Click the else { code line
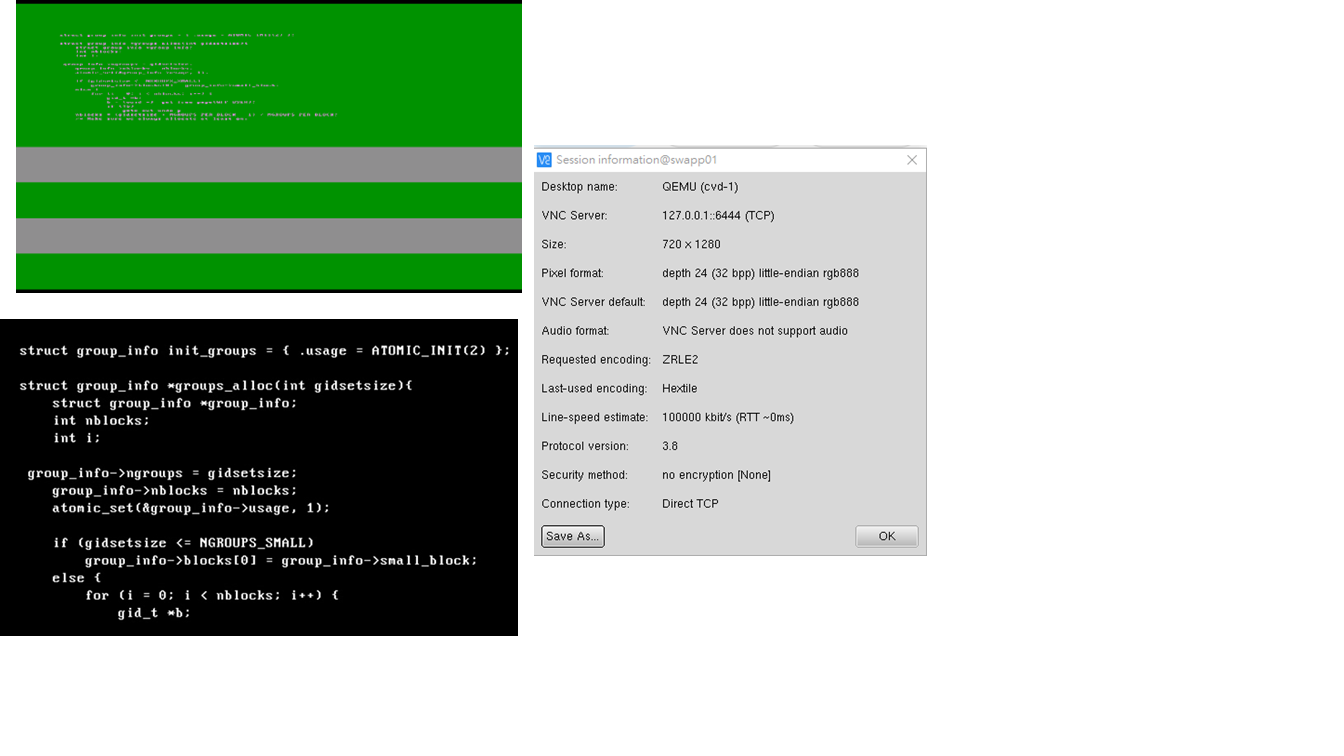This screenshot has width=1344, height=756. 77,578
